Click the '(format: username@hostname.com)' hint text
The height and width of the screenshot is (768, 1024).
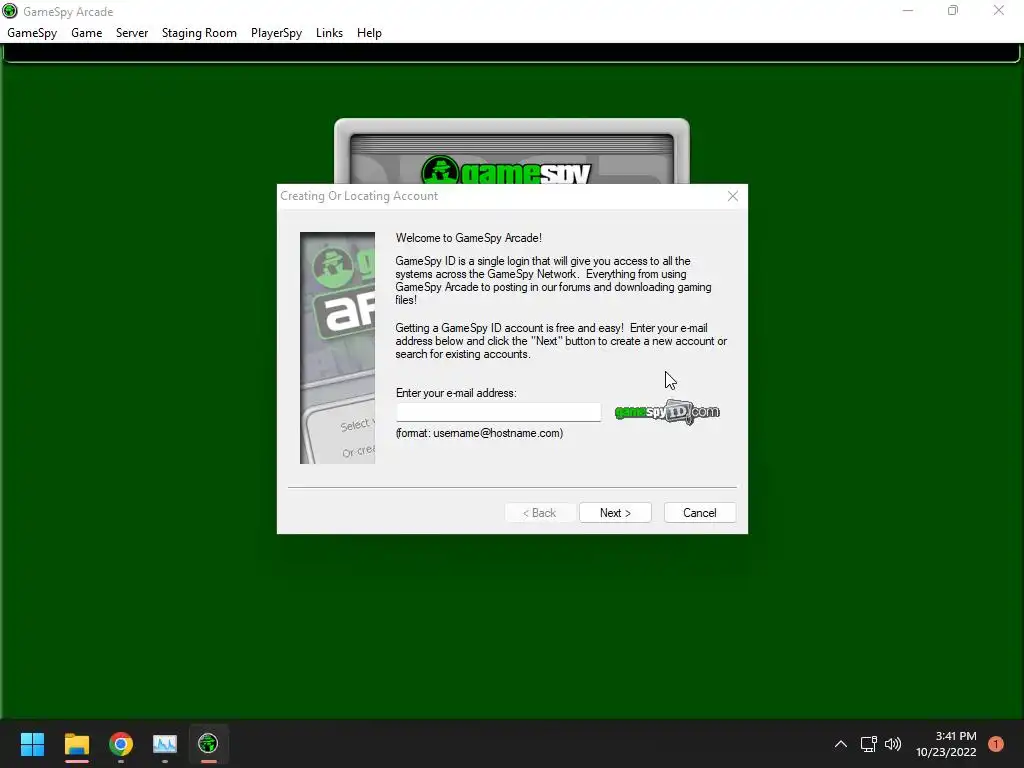point(479,433)
